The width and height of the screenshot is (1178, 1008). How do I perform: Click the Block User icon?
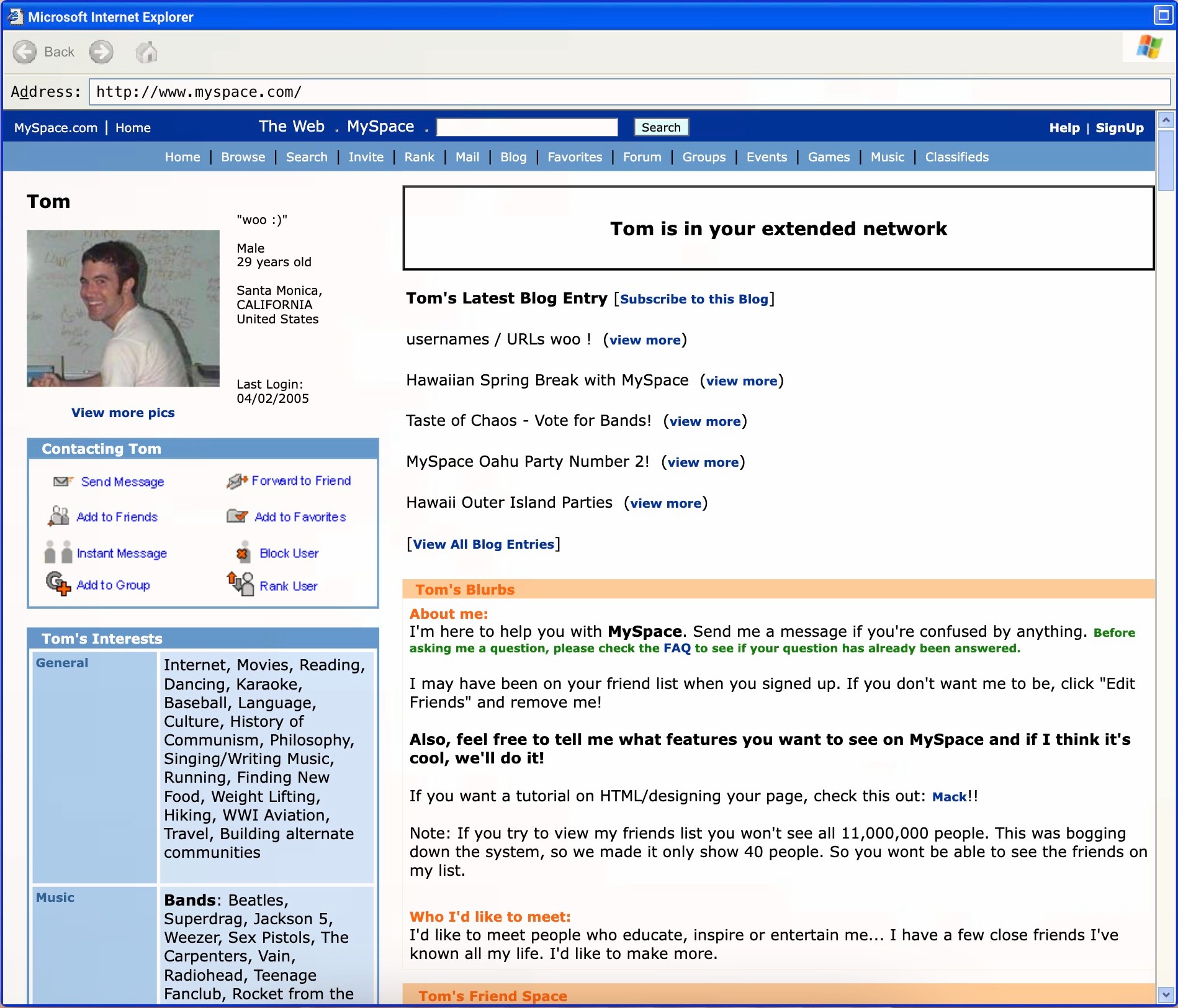[x=243, y=553]
